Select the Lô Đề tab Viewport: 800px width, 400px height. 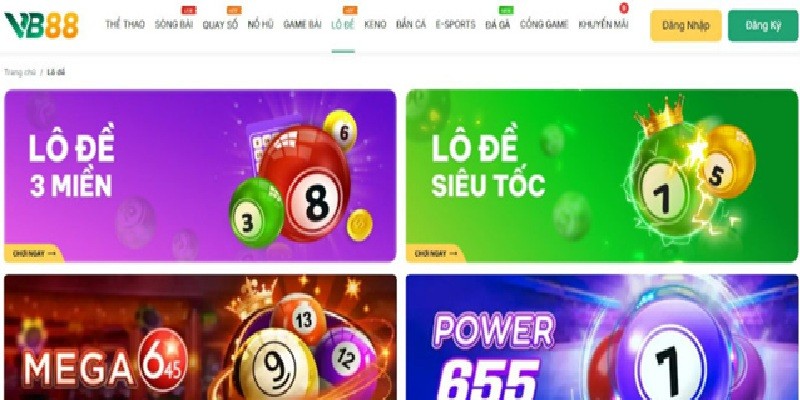click(x=343, y=24)
